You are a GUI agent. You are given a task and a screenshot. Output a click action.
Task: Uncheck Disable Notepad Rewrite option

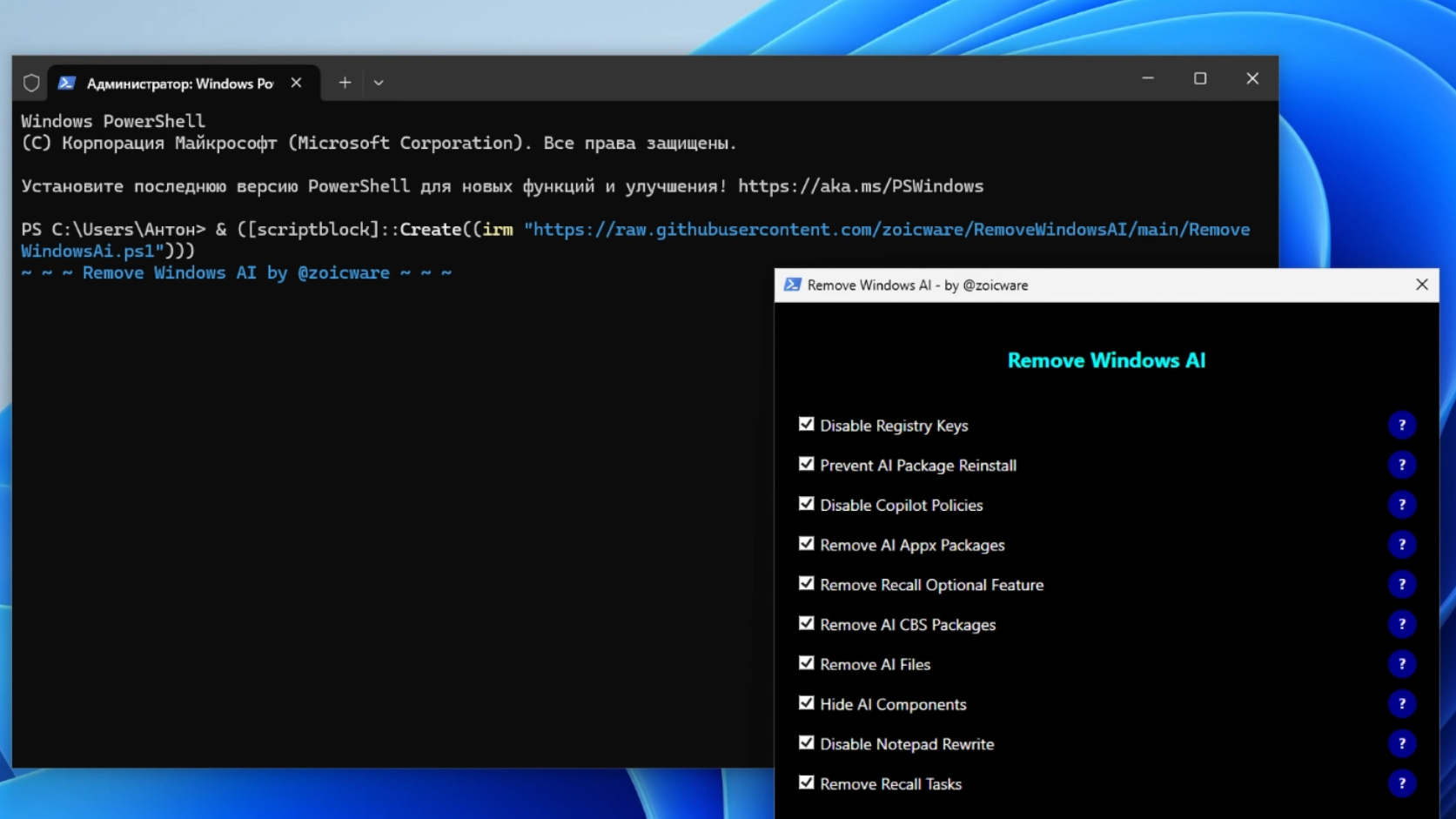(807, 743)
